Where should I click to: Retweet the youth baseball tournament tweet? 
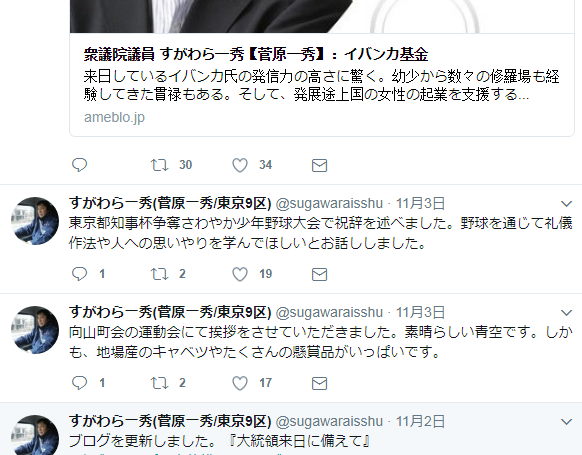click(x=160, y=274)
